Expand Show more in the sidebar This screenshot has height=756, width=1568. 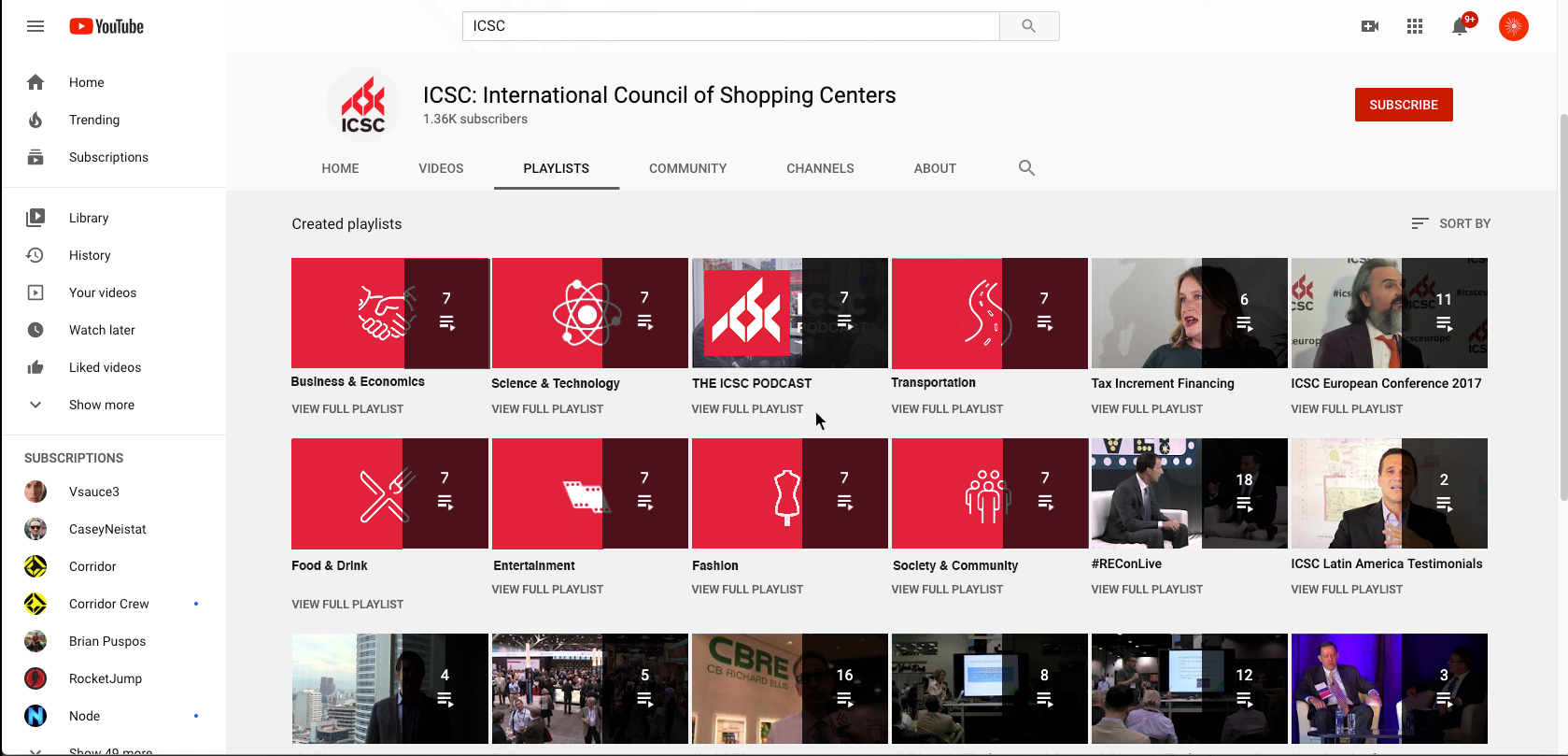[113, 405]
